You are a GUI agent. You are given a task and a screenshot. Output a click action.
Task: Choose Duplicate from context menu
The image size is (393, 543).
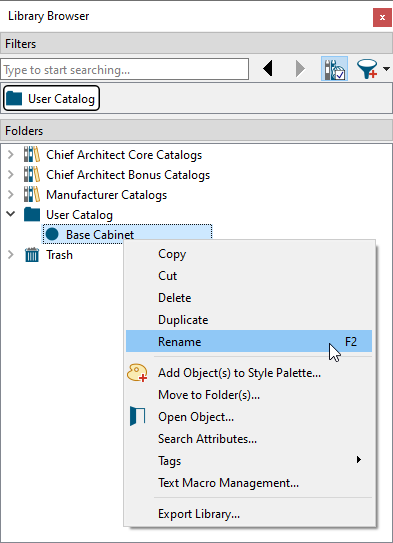249,320
